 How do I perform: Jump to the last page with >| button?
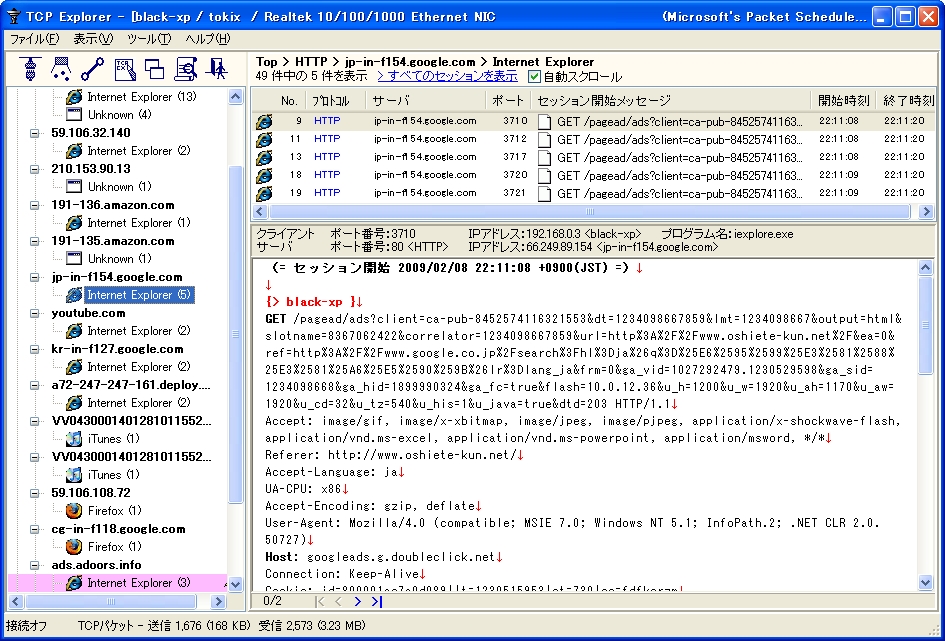click(x=377, y=601)
